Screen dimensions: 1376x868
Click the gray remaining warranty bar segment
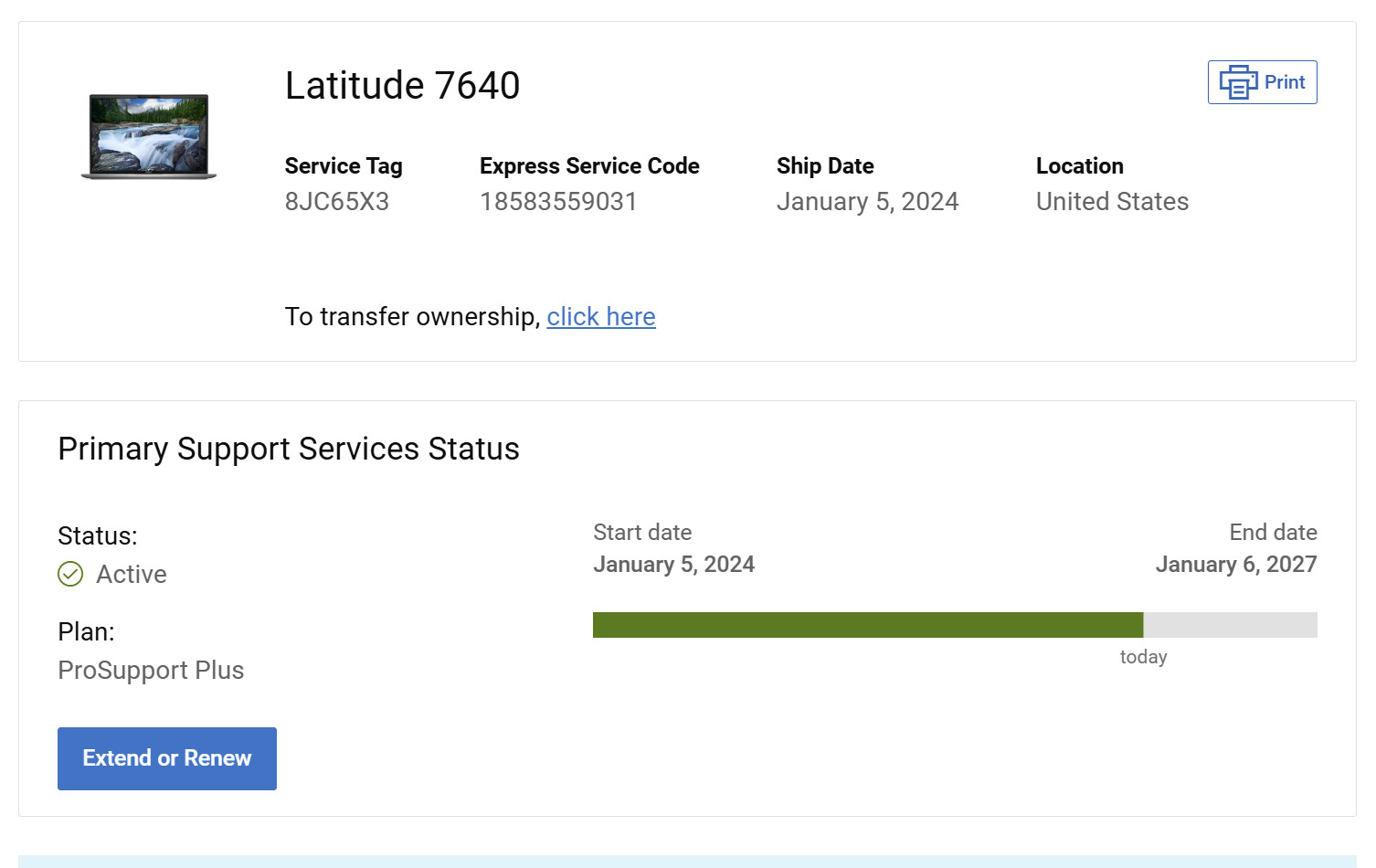coord(1230,625)
